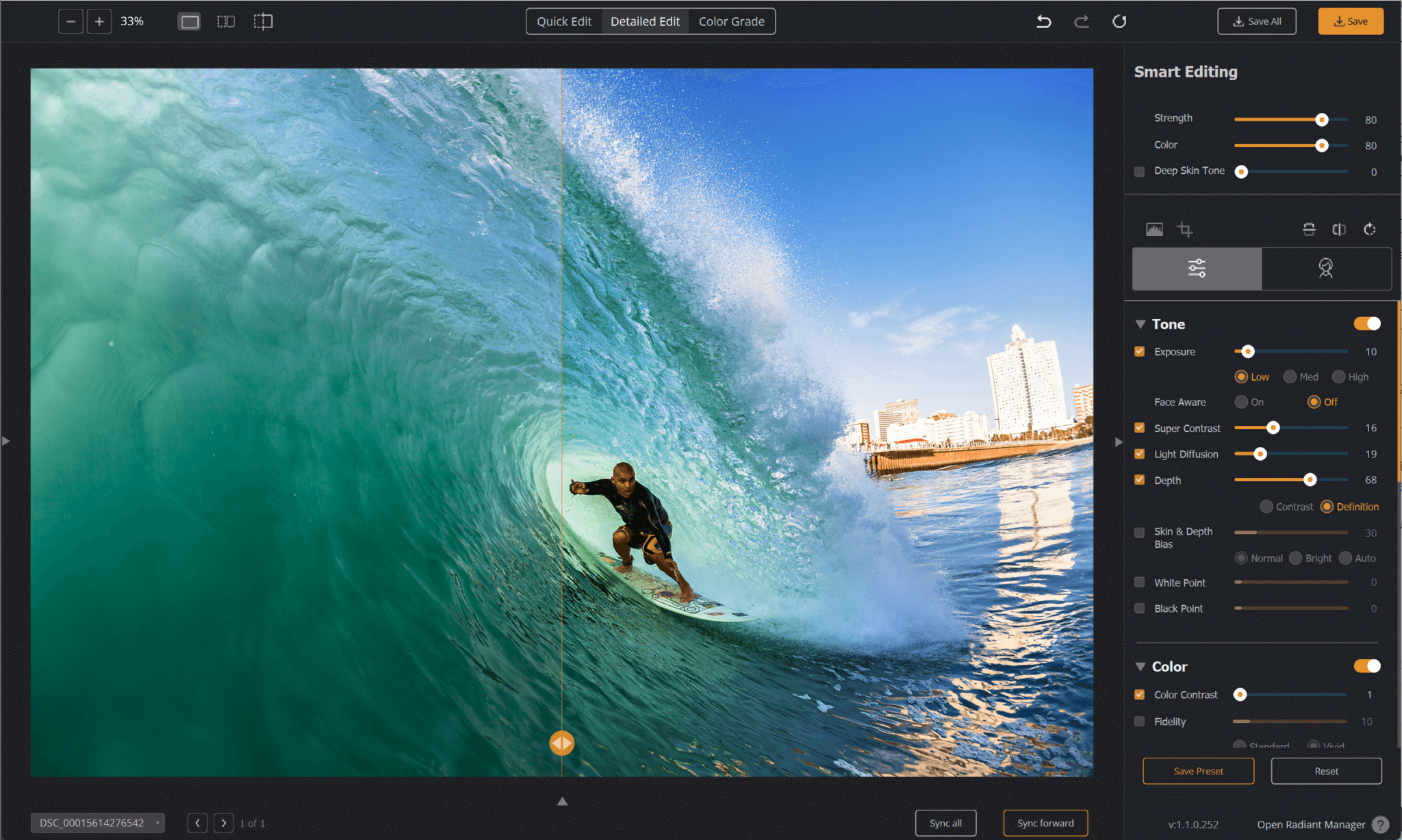
Task: Click the before/after comparison arrow
Action: tap(563, 742)
